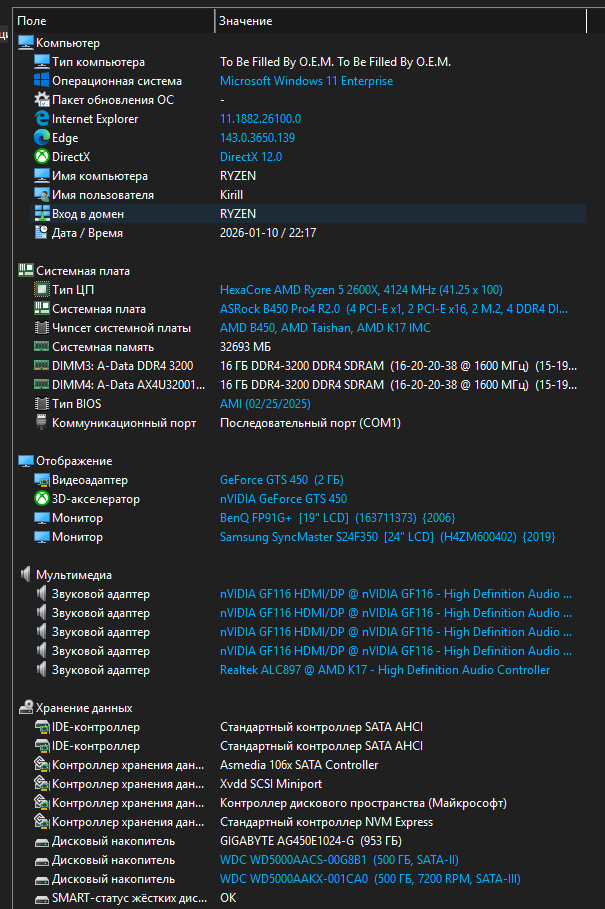The height and width of the screenshot is (909, 605).
Task: Click the Стандартный контроллер NVM Express value
Action: 326,821
